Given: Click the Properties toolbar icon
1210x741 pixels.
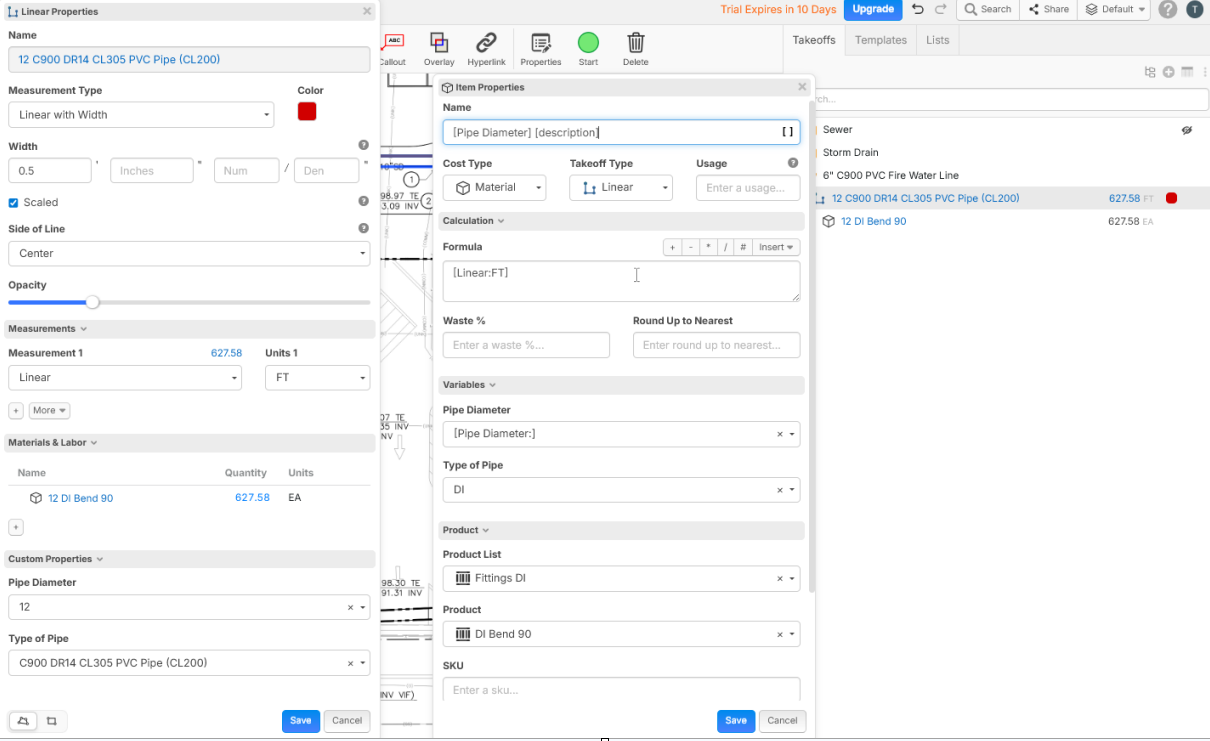Looking at the screenshot, I should coord(541,43).
